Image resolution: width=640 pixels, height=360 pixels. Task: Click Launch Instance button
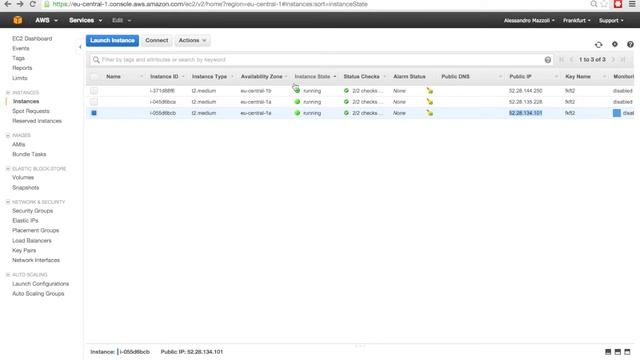tap(112, 40)
